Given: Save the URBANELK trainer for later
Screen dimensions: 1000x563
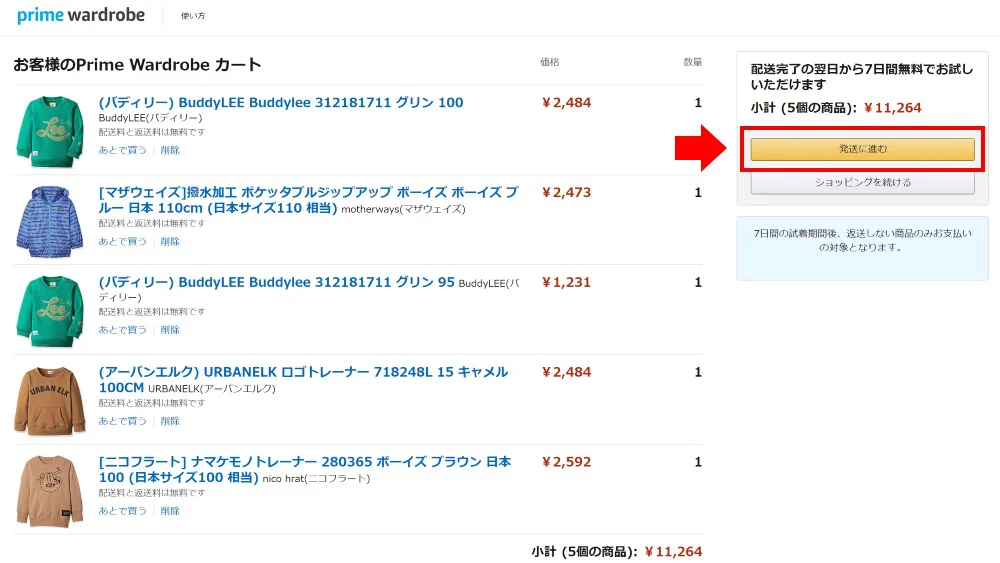Looking at the screenshot, I should point(122,421).
